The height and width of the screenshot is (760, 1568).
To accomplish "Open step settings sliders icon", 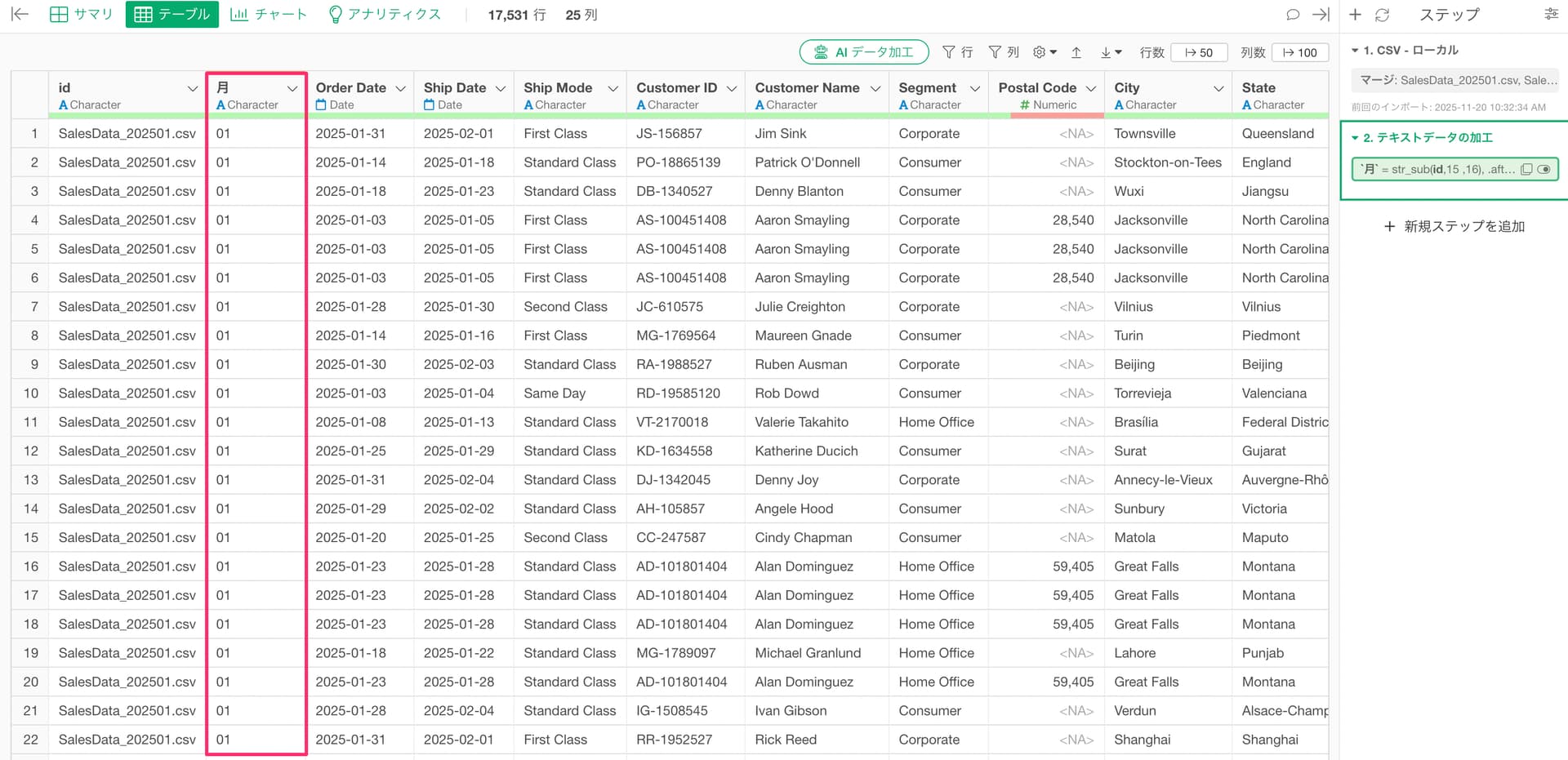I will click(1551, 14).
